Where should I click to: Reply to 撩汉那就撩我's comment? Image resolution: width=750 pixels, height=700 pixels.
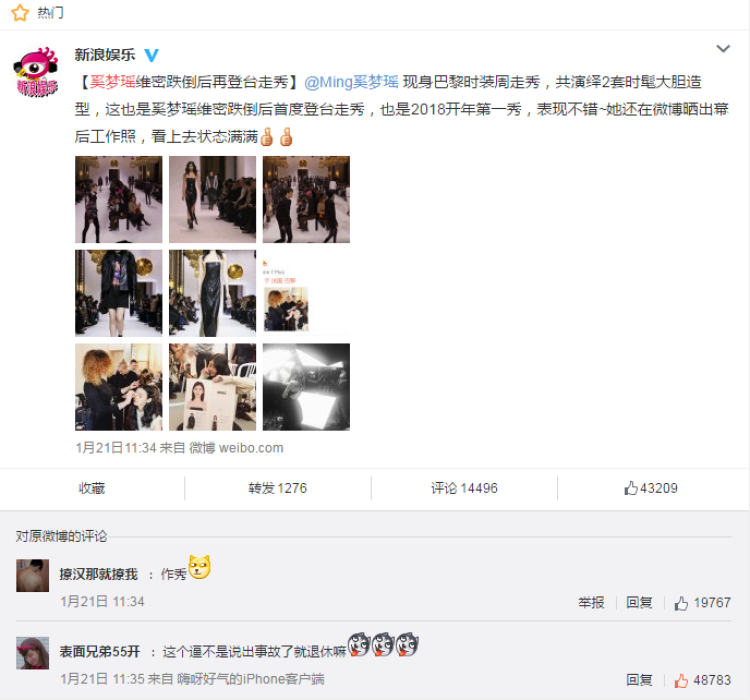pos(639,602)
